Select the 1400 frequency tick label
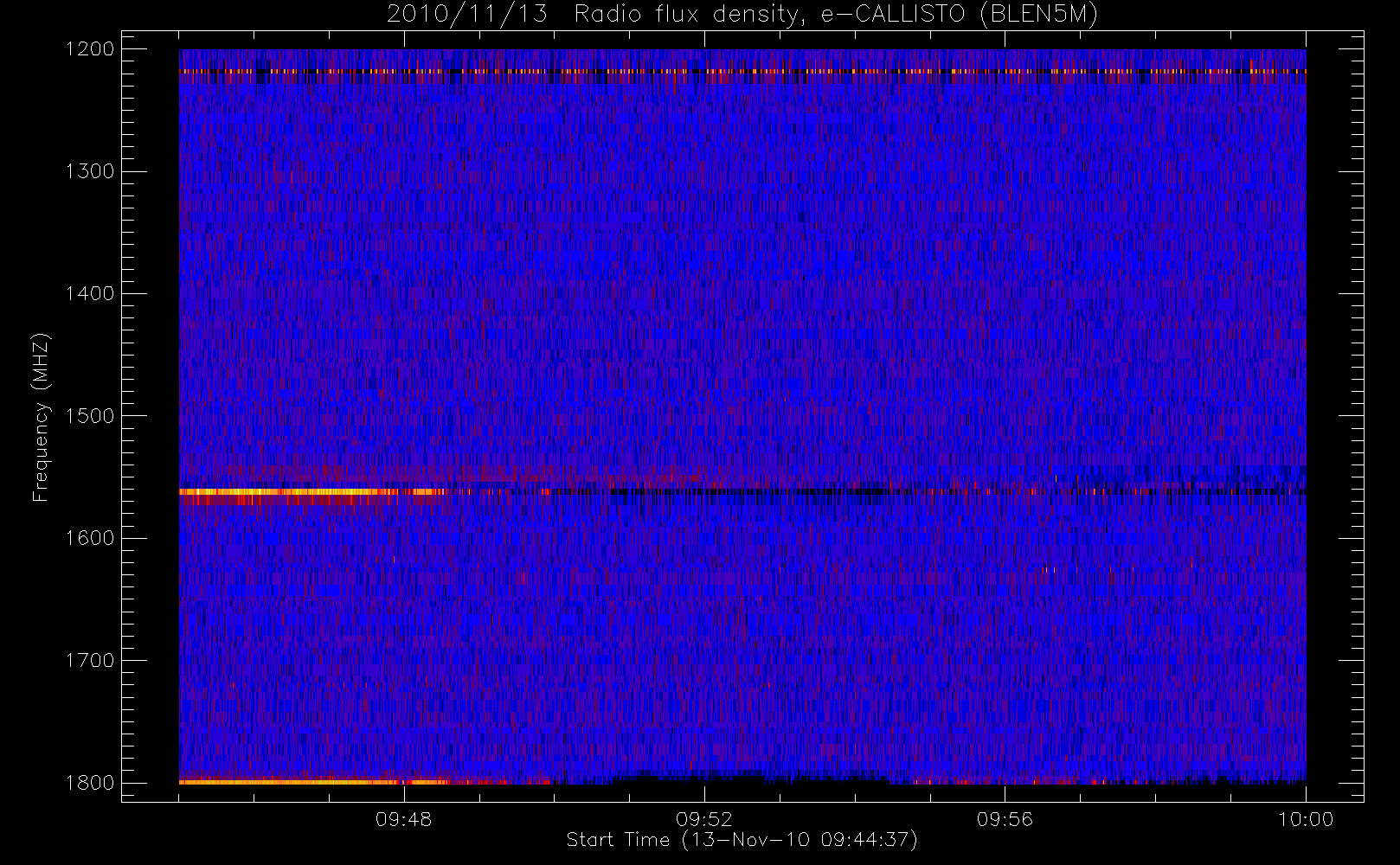The width and height of the screenshot is (1400, 865). 90,294
